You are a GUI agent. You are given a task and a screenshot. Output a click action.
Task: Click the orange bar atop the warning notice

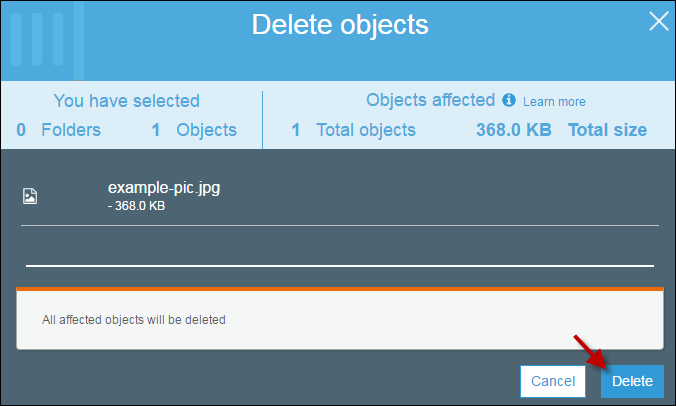tap(340, 289)
